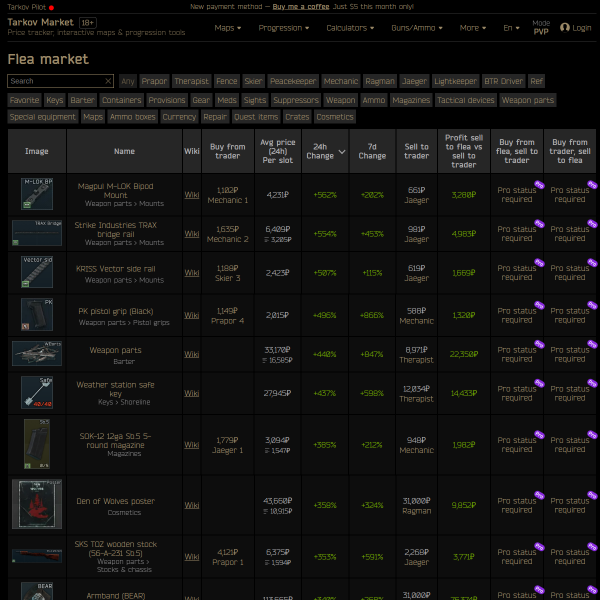The image size is (600, 600).
Task: Filter by Jaeger trader
Action: point(414,81)
